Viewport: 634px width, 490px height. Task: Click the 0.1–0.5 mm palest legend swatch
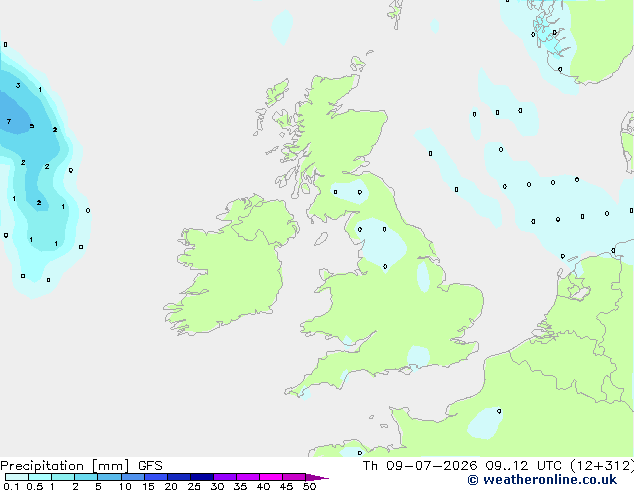tap(17, 477)
